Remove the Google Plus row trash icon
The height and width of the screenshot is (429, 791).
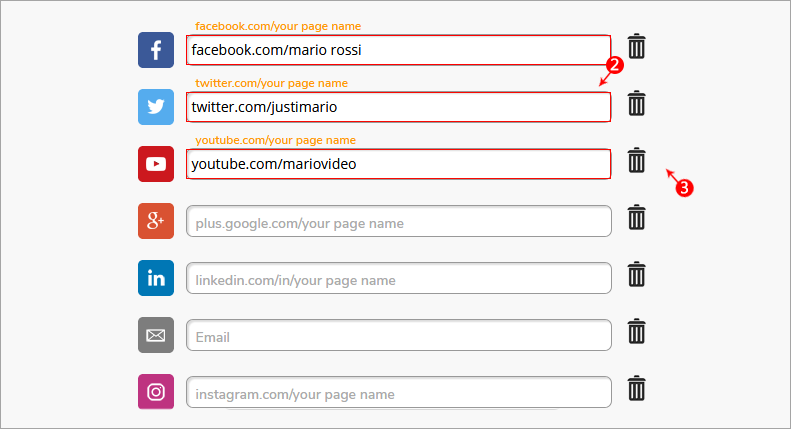coord(637,218)
